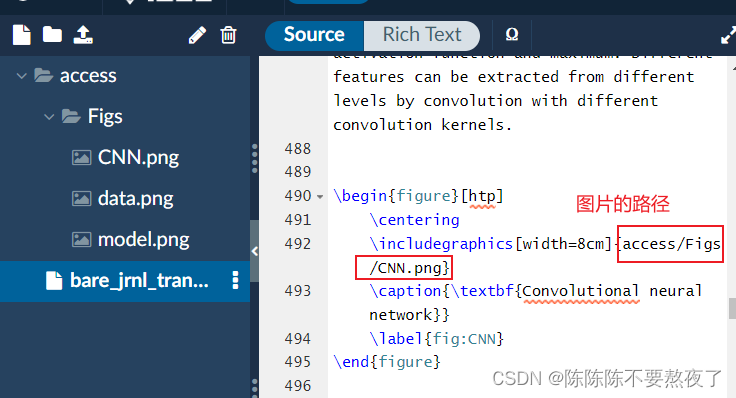Place cursor on \centering command
This screenshot has width=736, height=398.
pos(414,220)
